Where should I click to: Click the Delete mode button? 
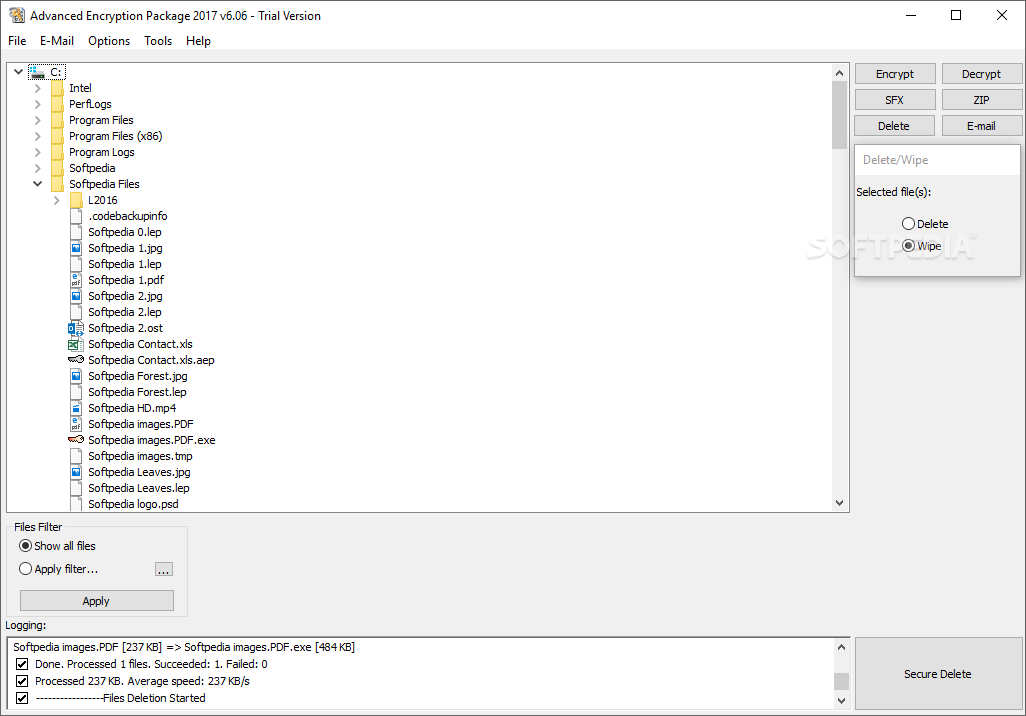895,126
